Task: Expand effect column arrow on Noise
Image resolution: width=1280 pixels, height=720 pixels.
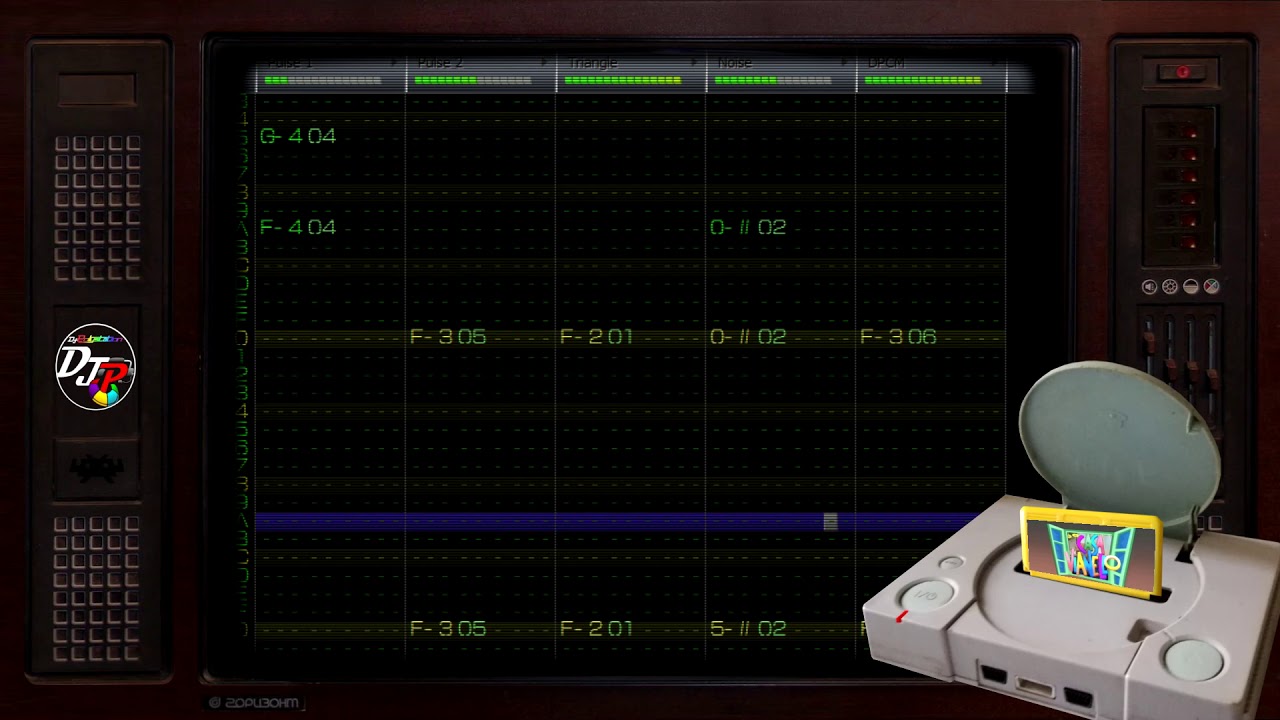Action: [845, 63]
